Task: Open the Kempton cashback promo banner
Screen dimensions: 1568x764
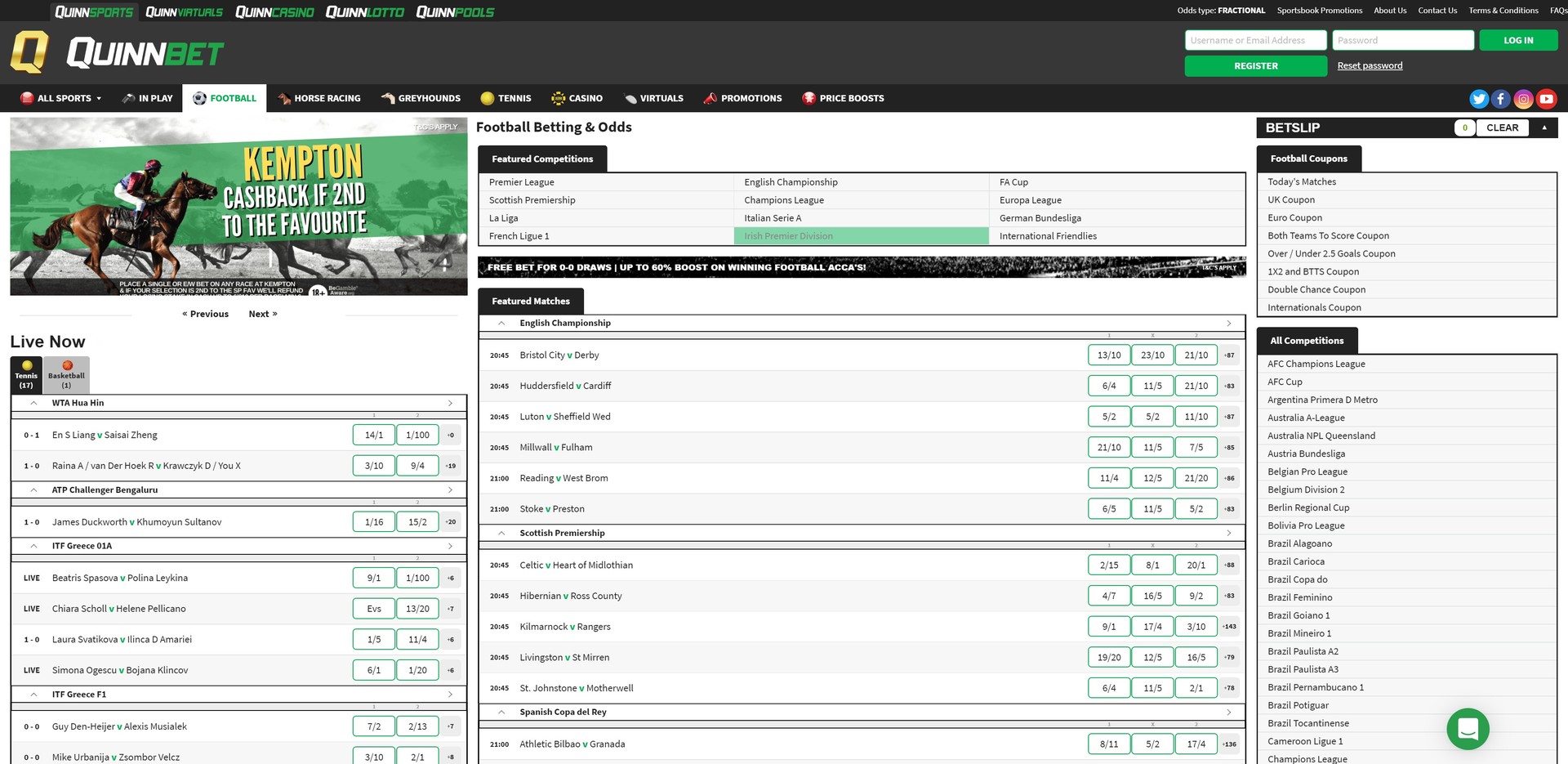Action: point(238,207)
